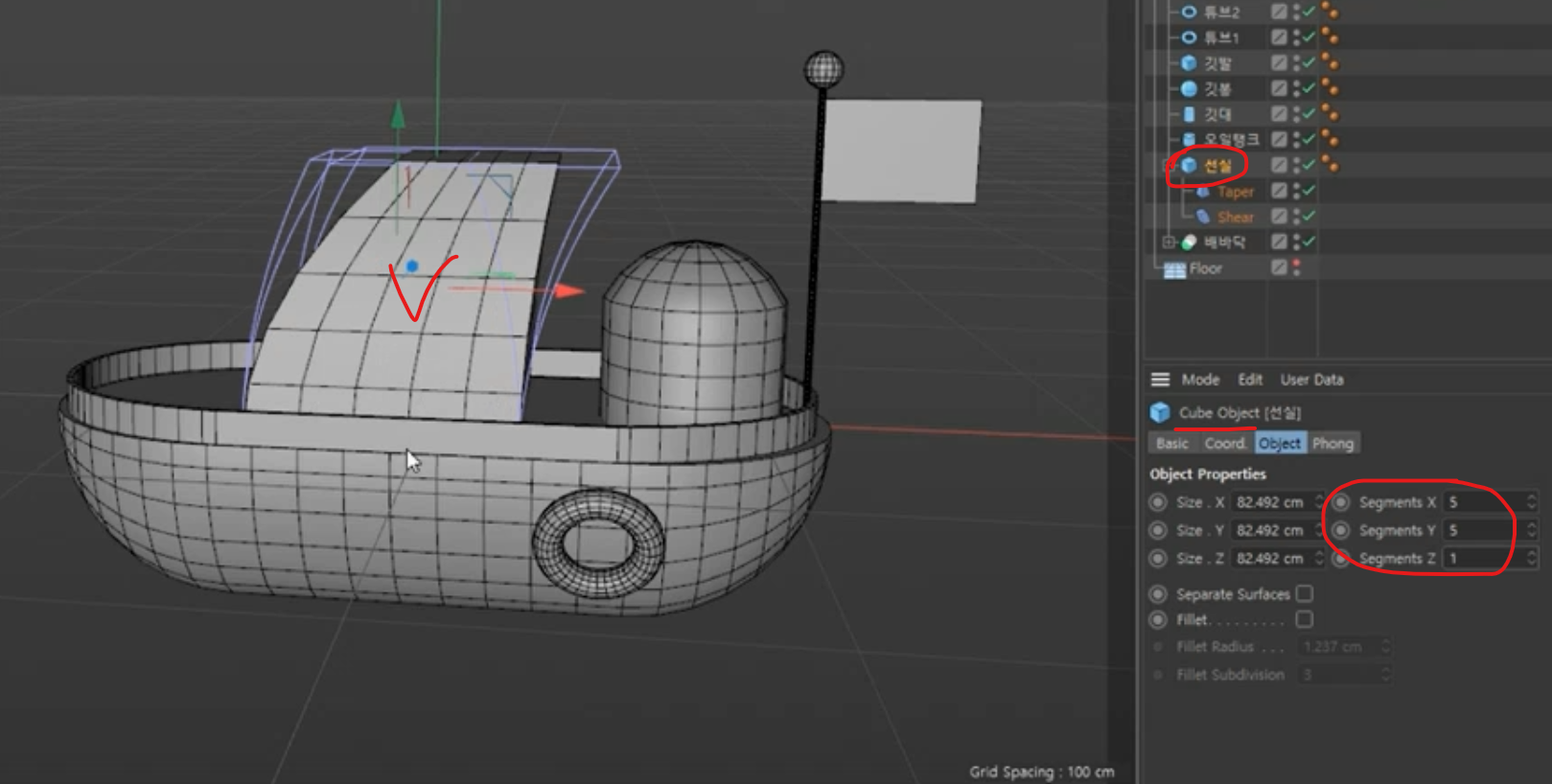This screenshot has height=784, width=1552.
Task: Click the red X-axis arrow gizmo
Action: point(569,290)
